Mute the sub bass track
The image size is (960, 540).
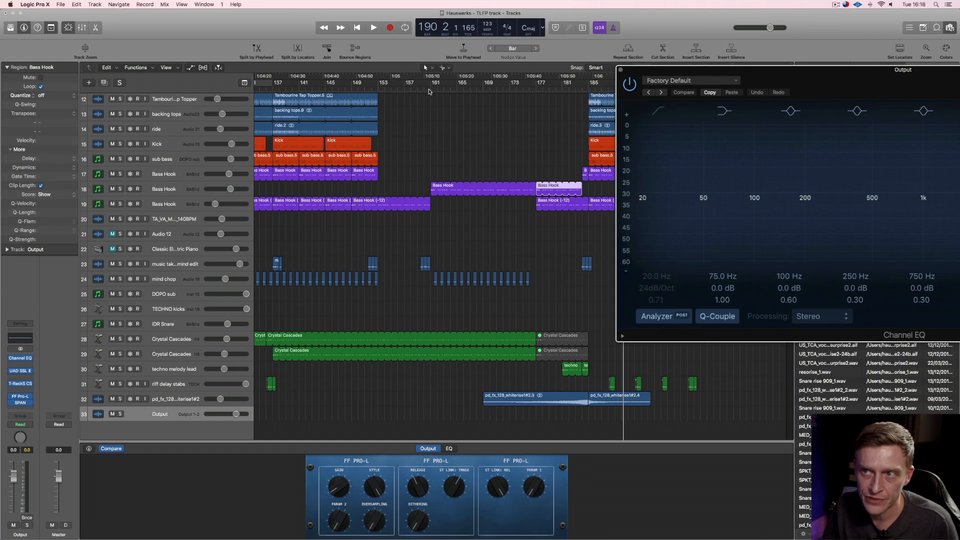[x=112, y=159]
